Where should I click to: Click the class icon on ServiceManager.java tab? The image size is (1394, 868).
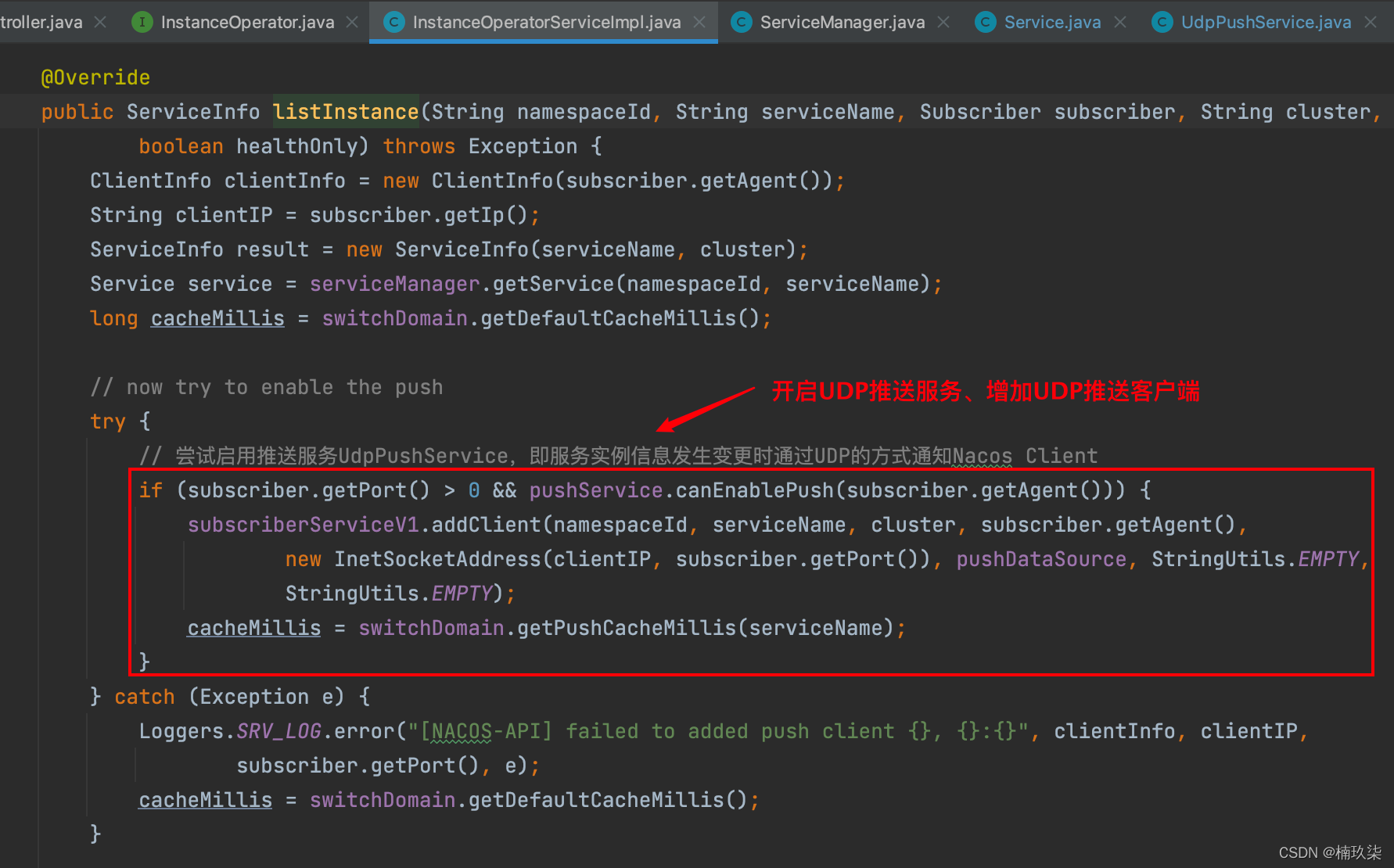tap(741, 22)
